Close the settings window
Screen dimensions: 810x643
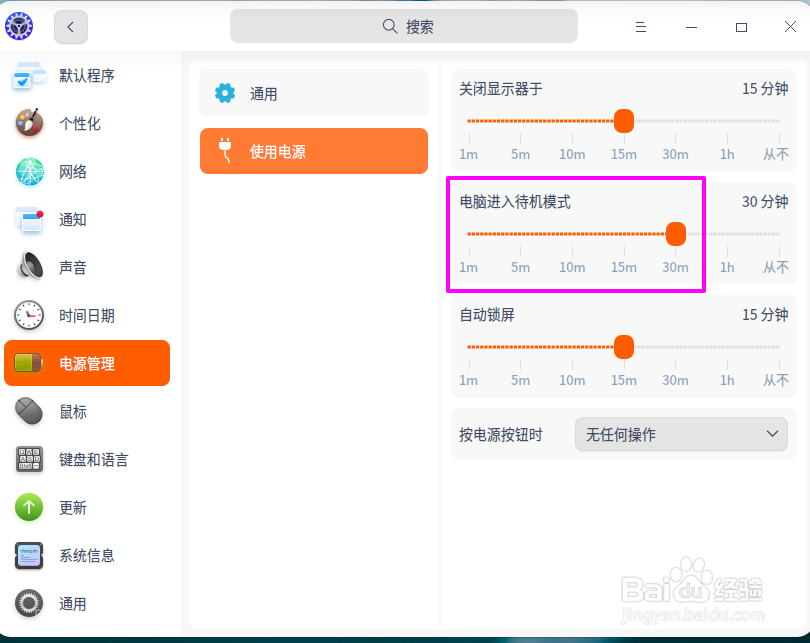click(x=790, y=27)
